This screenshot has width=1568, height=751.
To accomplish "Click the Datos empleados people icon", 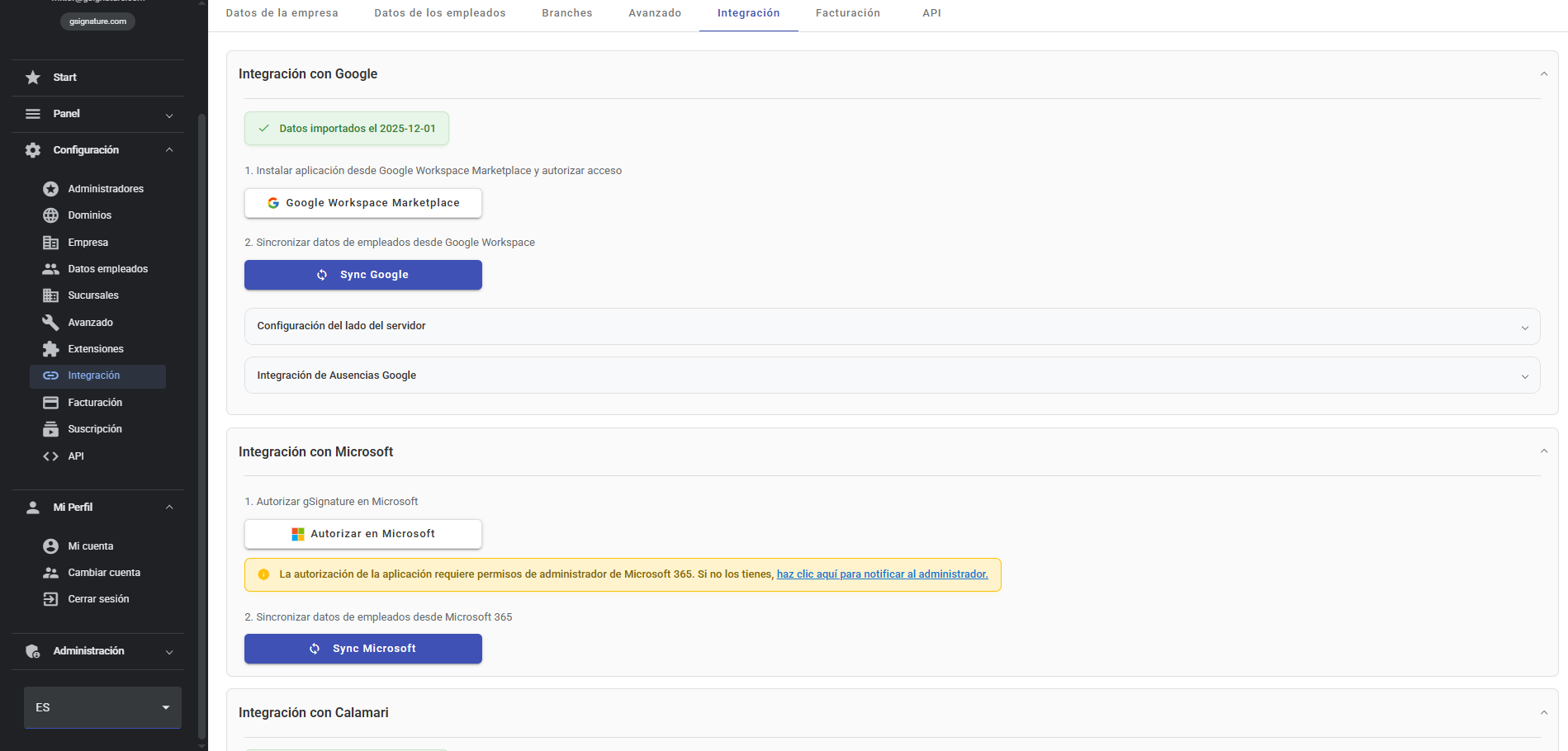I will click(x=50, y=269).
